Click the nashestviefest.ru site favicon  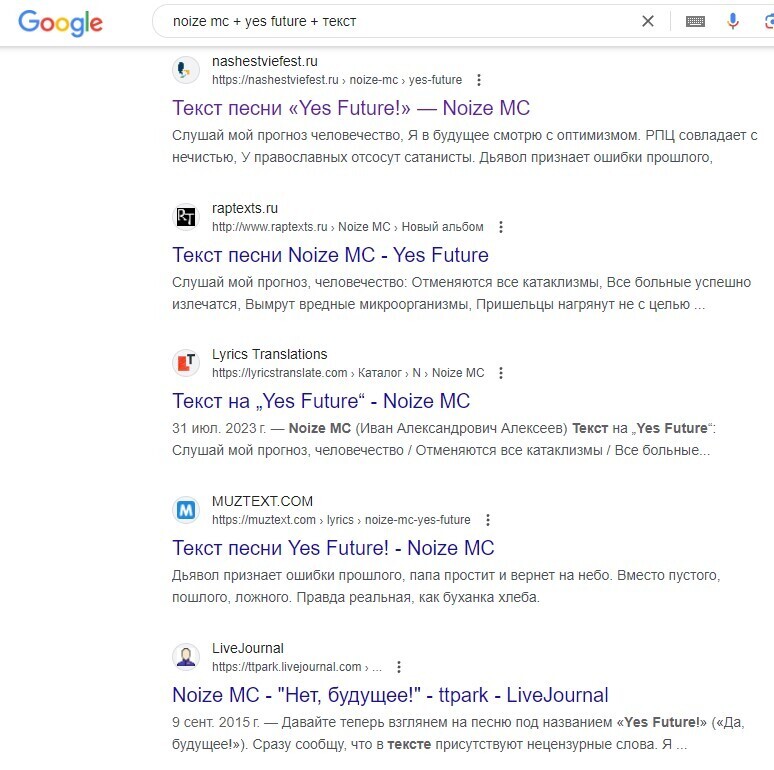(x=185, y=70)
